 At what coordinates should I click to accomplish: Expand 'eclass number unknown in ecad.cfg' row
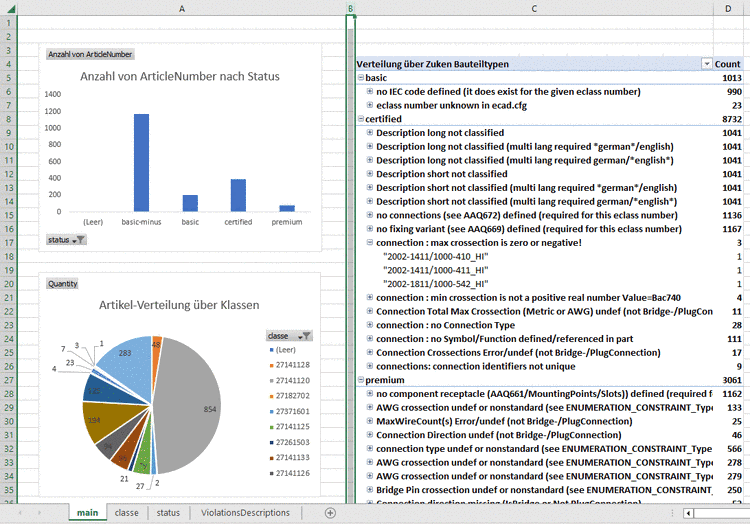tap(370, 105)
